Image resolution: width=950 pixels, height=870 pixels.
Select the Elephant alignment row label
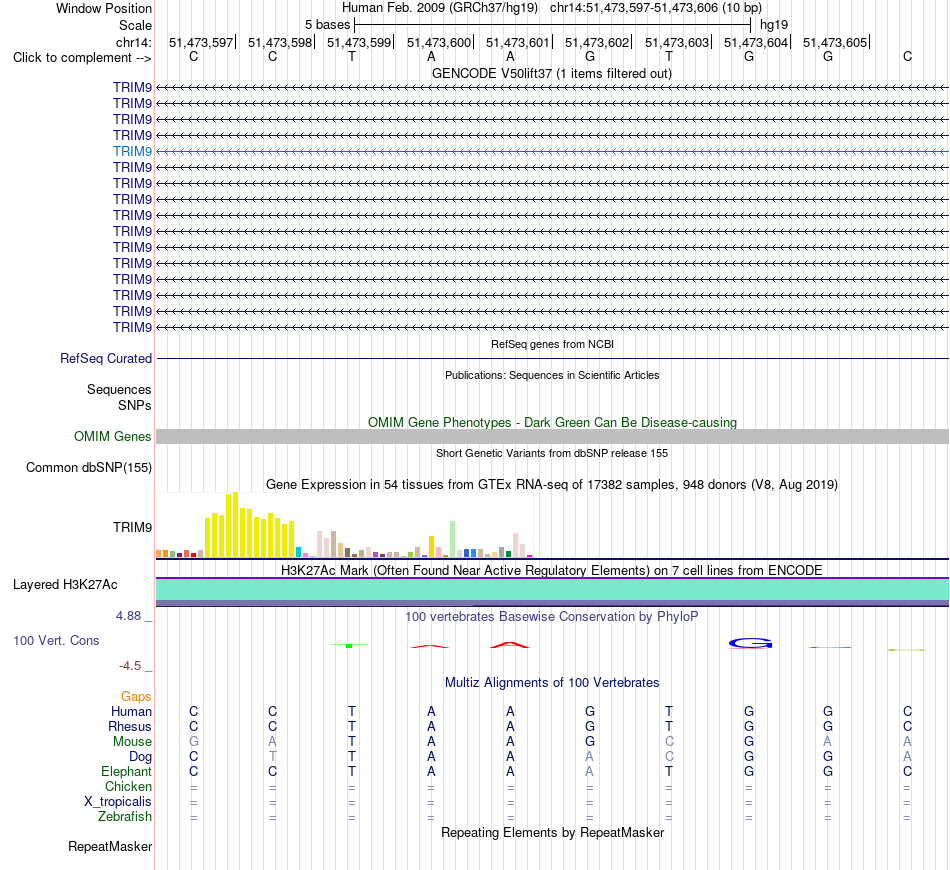[x=127, y=771]
